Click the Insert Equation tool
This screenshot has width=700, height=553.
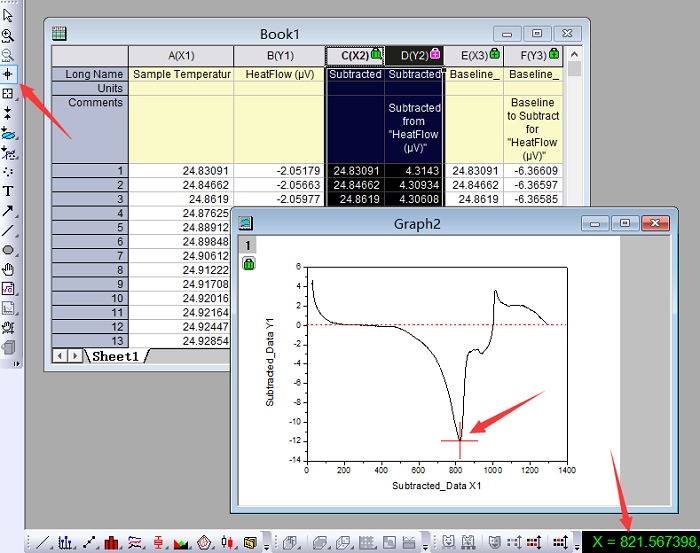coord(8,289)
